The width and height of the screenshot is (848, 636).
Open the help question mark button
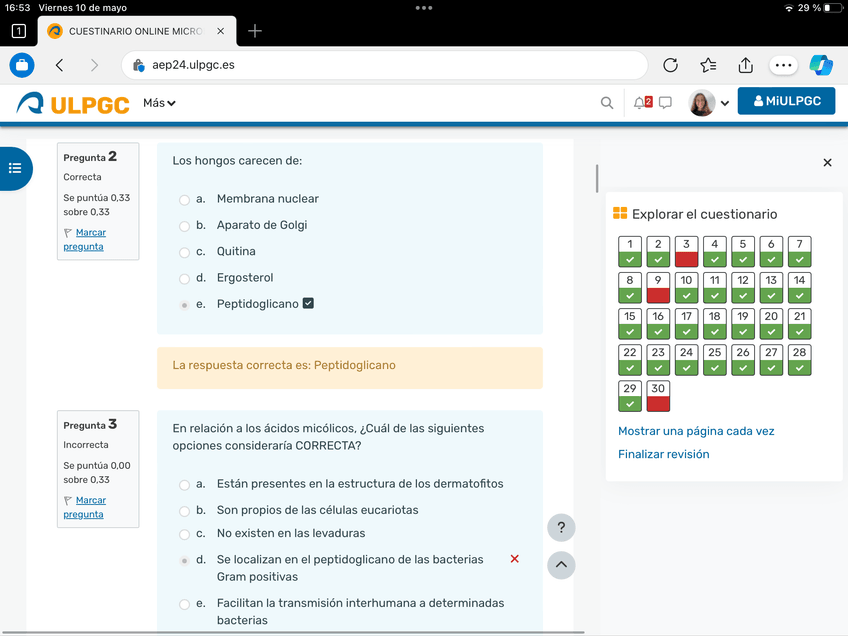(x=561, y=527)
